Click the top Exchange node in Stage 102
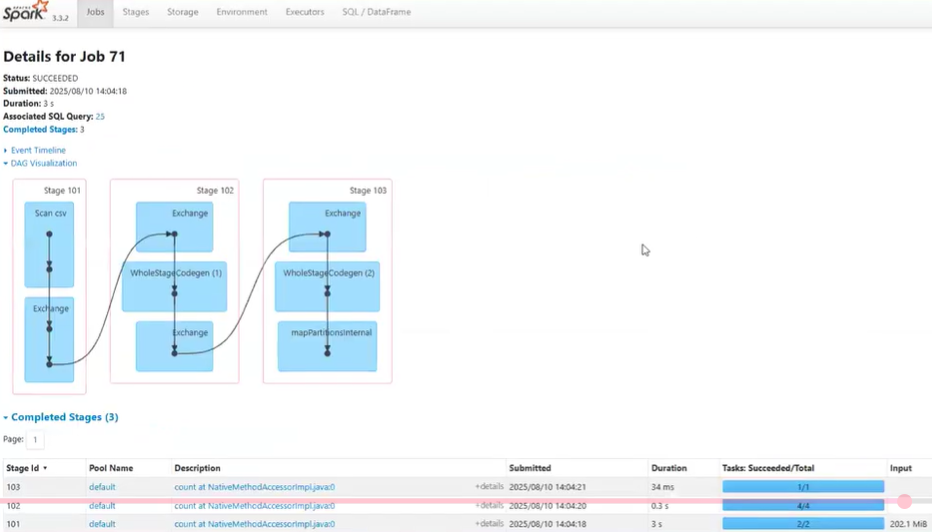 point(175,227)
